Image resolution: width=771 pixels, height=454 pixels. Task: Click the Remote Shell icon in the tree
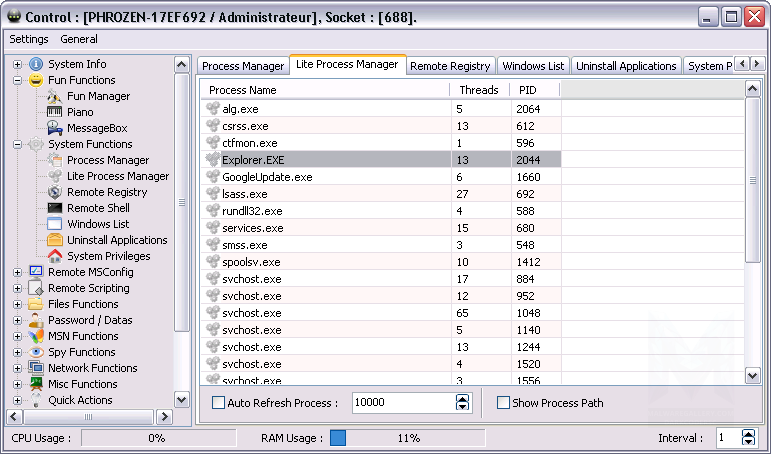[55, 208]
